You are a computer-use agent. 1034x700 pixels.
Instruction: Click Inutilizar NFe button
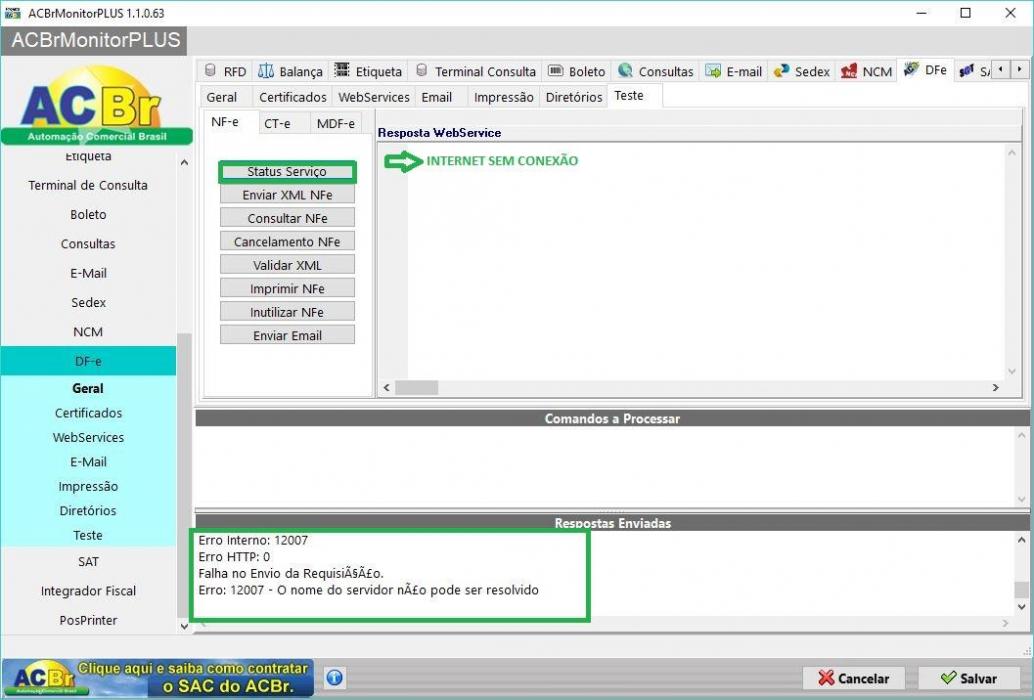[287, 312]
